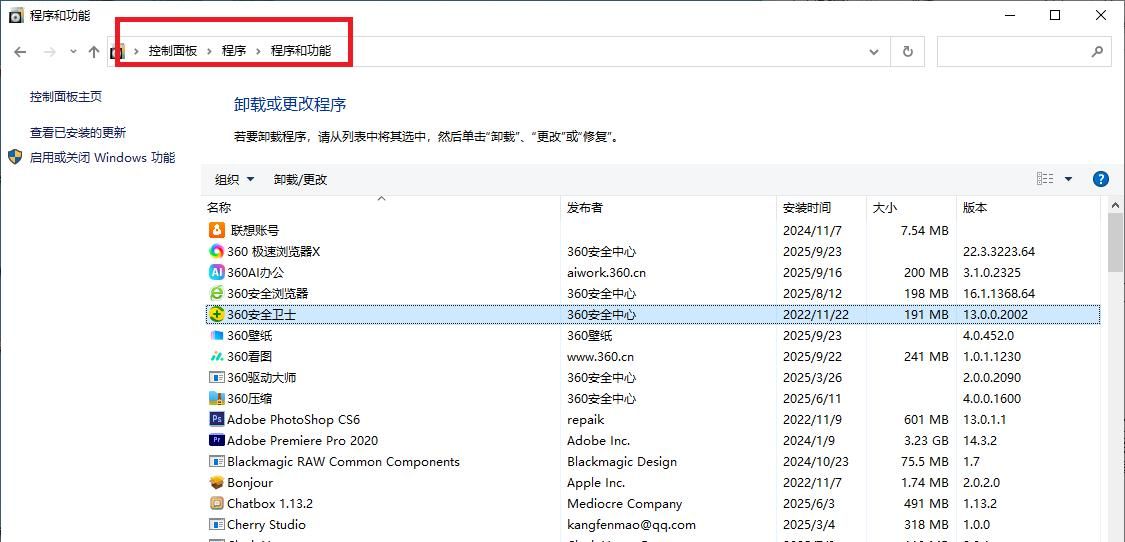Open the 组织 dropdown menu

pos(235,179)
